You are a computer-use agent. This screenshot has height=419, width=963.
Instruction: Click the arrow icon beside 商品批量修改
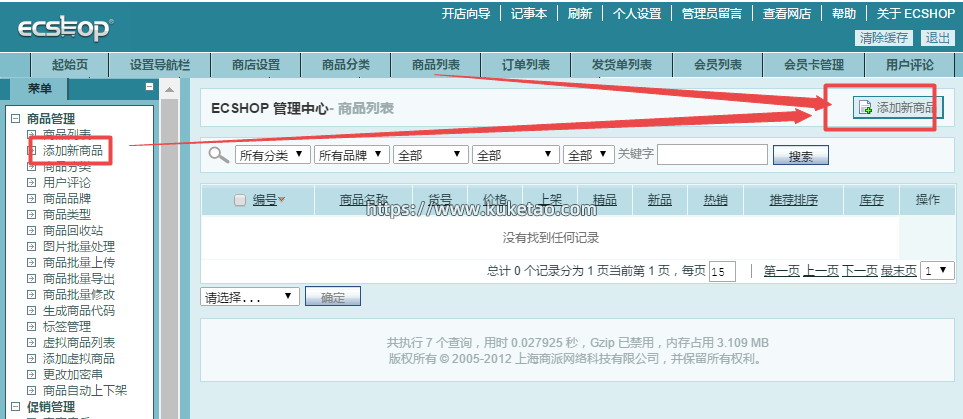[x=31, y=294]
